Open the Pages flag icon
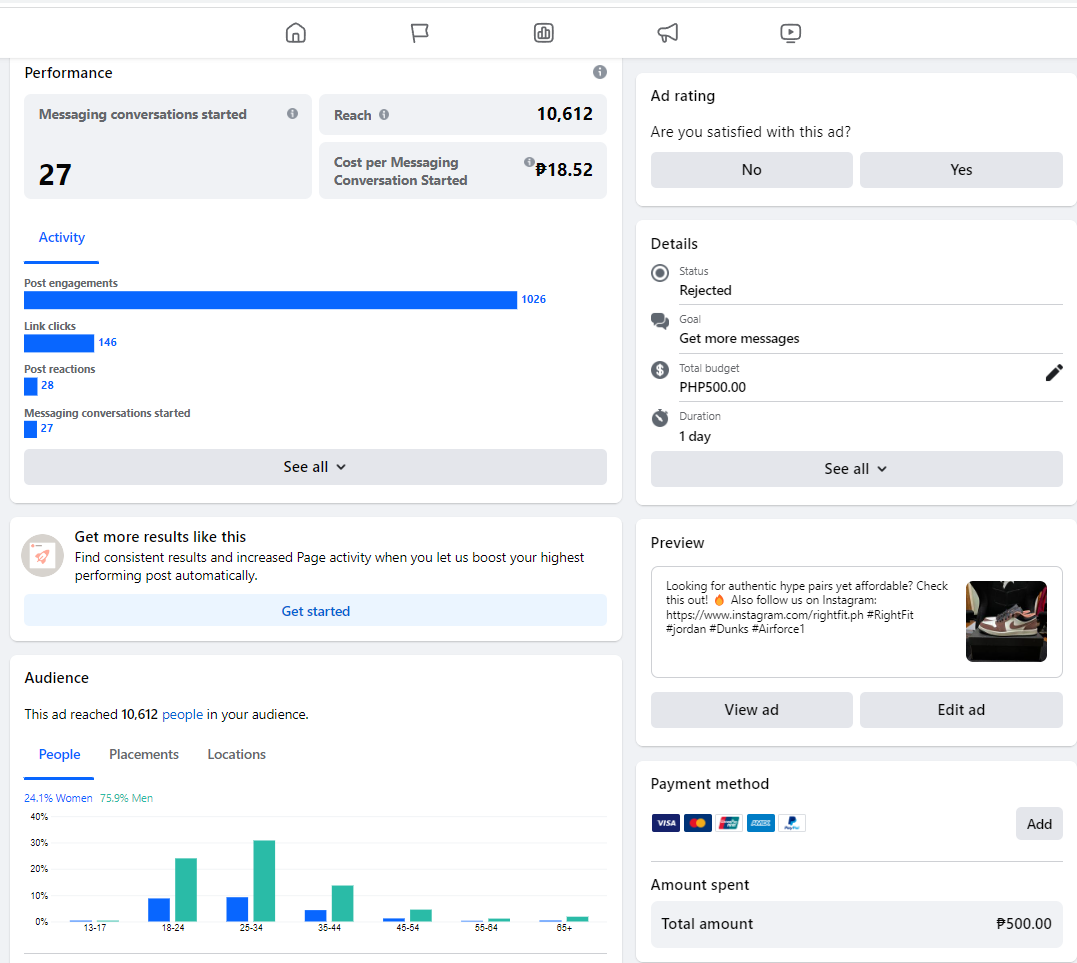Image resolution: width=1077 pixels, height=963 pixels. [x=420, y=33]
